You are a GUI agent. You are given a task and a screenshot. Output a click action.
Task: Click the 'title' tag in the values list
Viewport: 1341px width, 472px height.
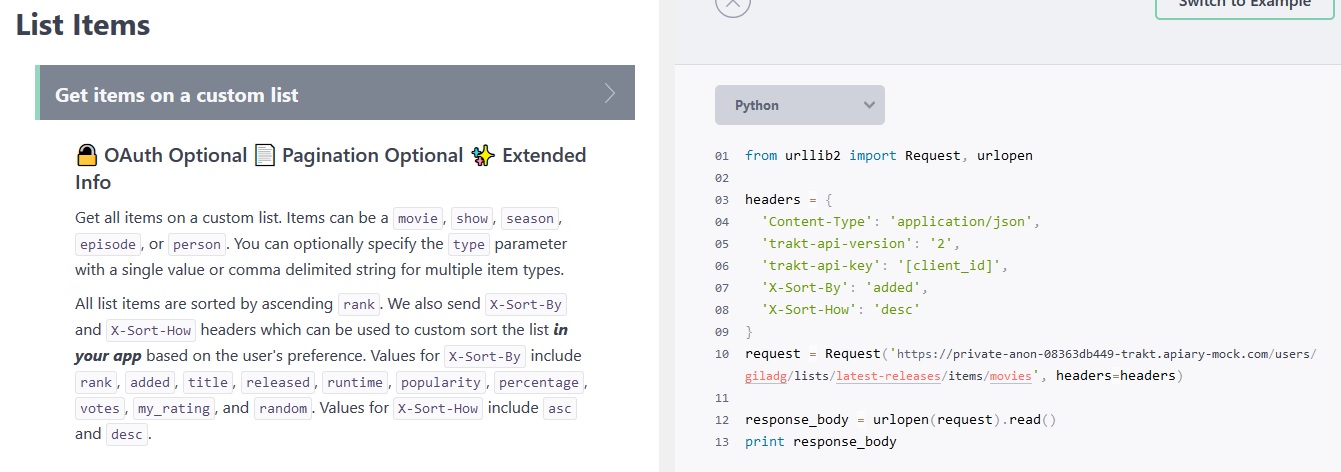(209, 382)
